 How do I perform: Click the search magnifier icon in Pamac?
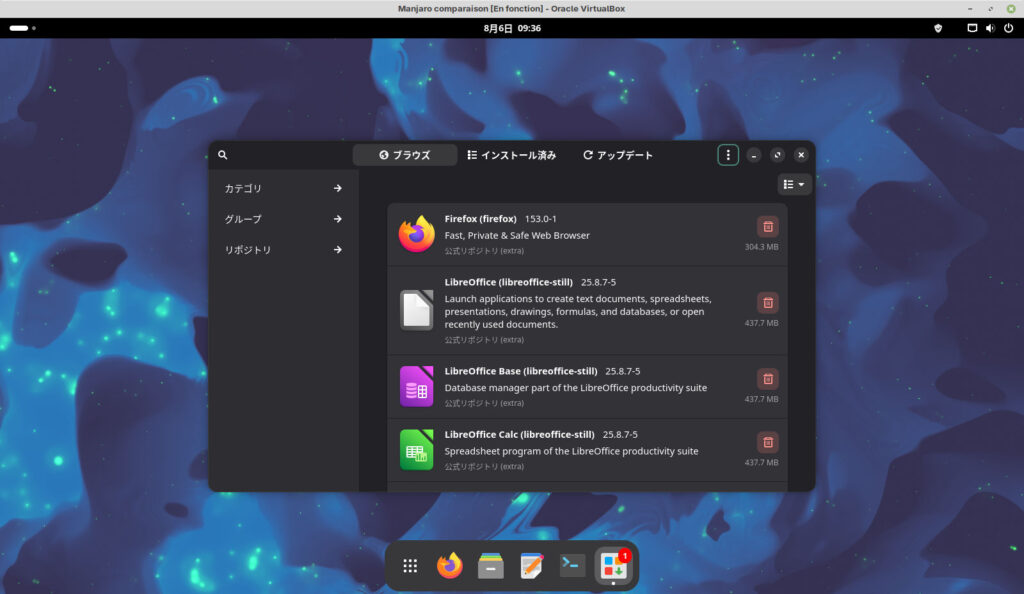click(223, 155)
